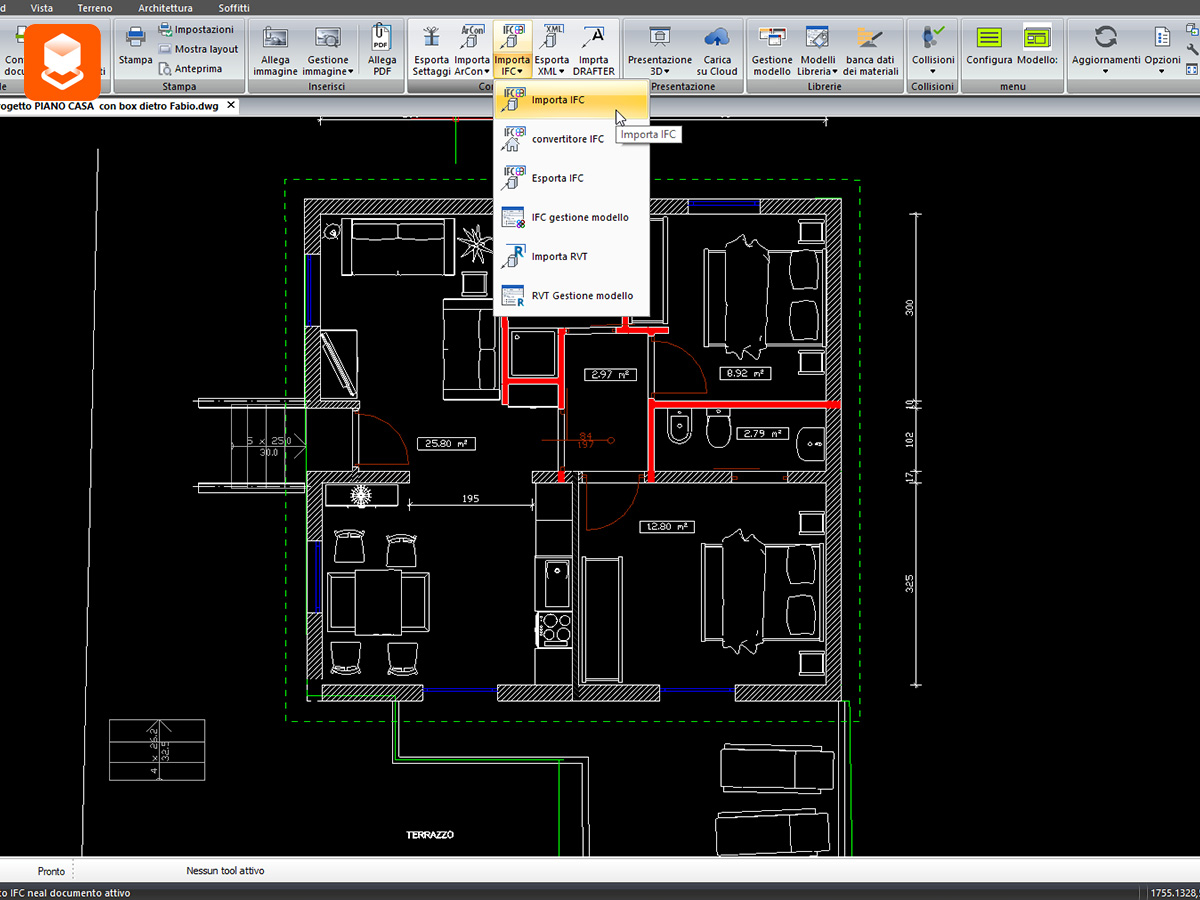Expand Modelli Libreria dropdown
Screen dimensions: 1200x900
click(818, 50)
